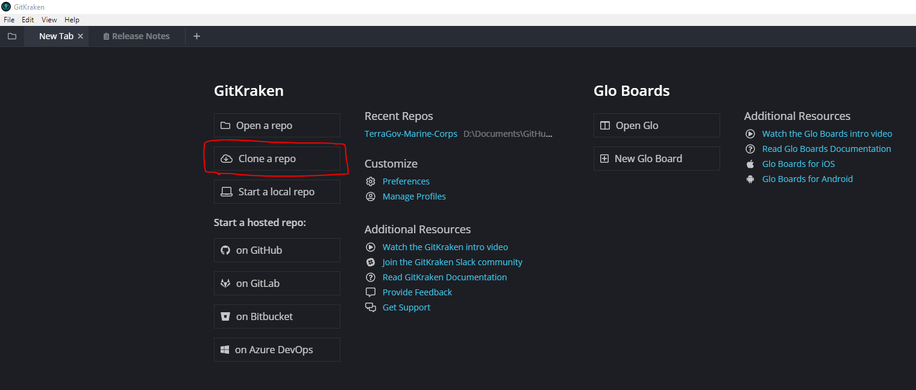
Task: Start a hosted repo on Bitbucket
Action: tap(277, 317)
